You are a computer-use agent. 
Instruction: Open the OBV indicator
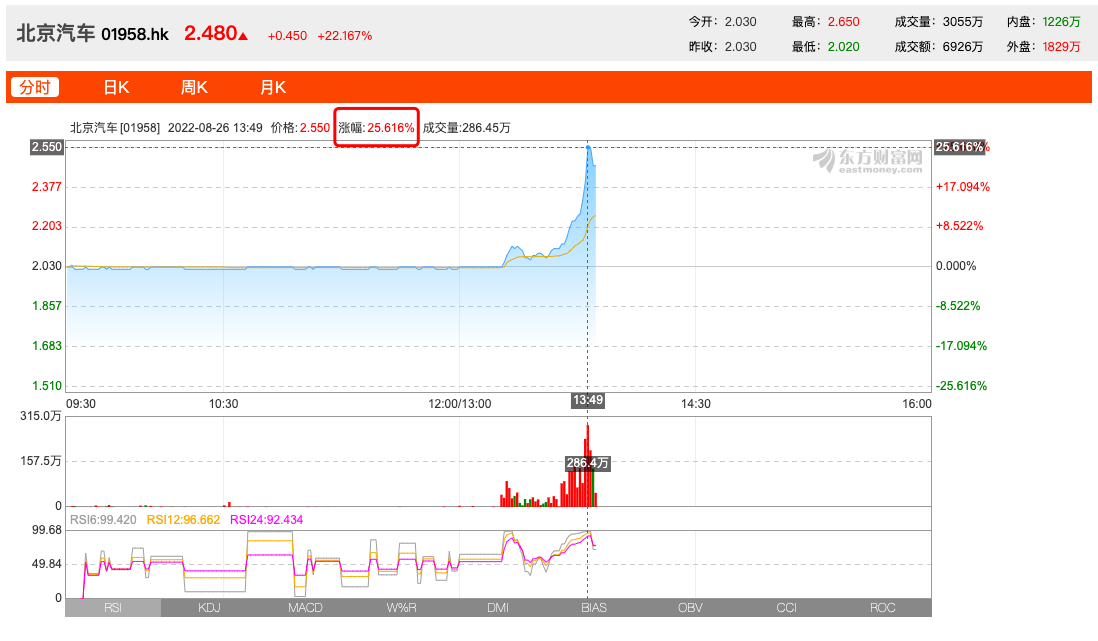click(690, 607)
